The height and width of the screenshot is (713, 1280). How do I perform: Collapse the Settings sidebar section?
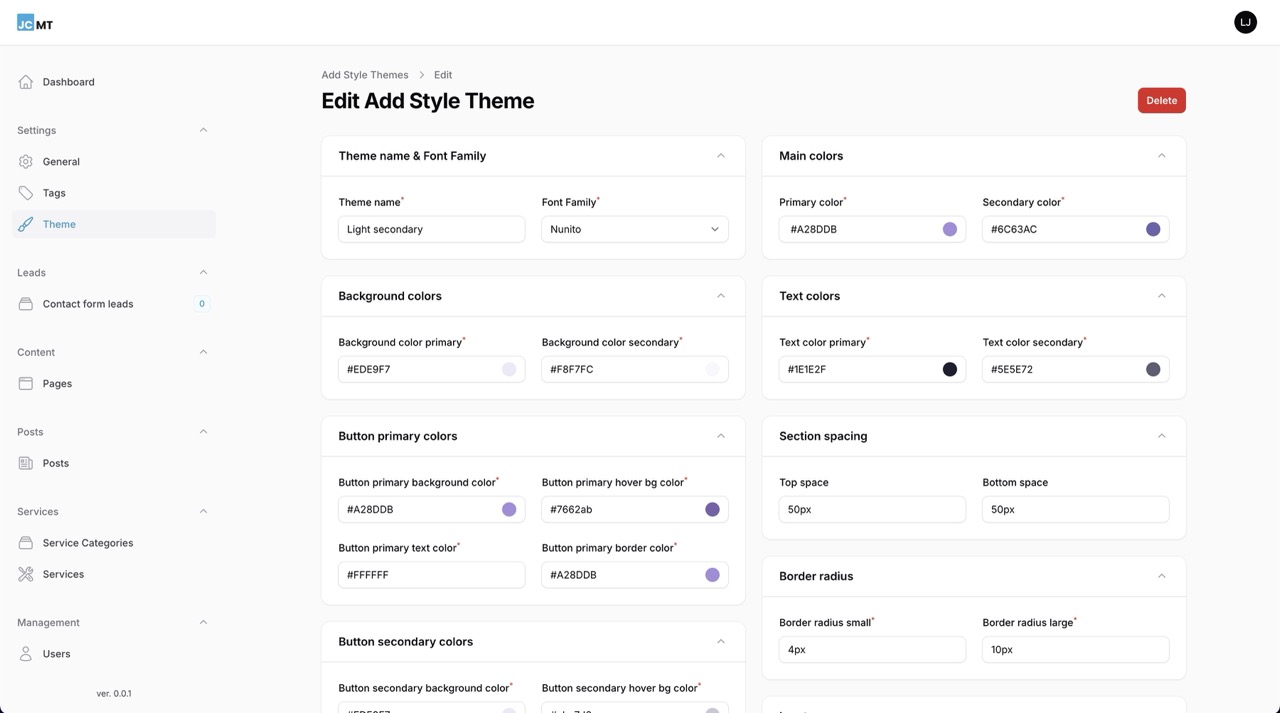pyautogui.click(x=203, y=129)
